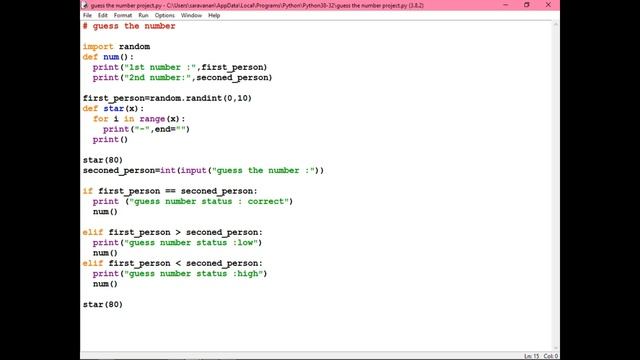Click the line printing '2nd number:'
Image resolution: width=640 pixels, height=360 pixels.
[x=182, y=78]
